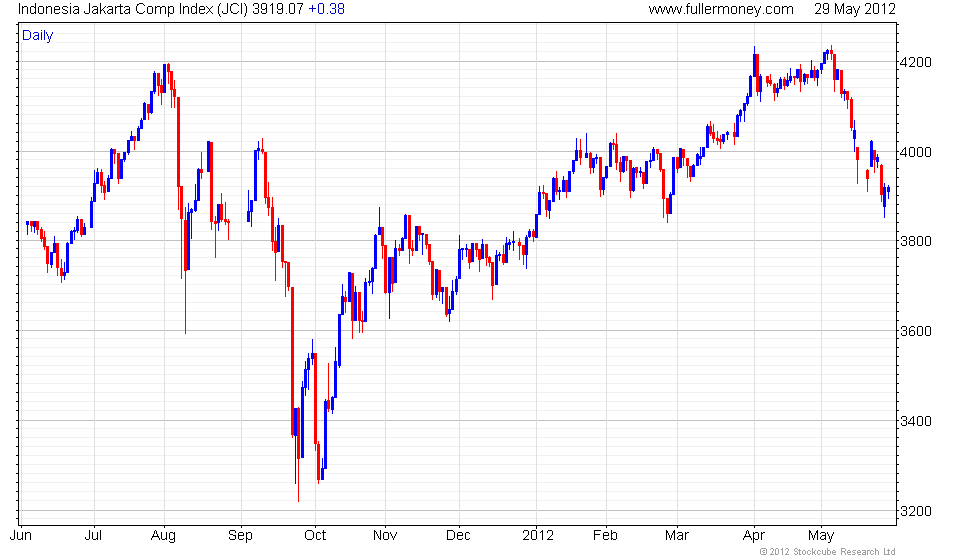Click the Stockcube Research Ltd copyright text
Screen dimensions: 980x560
coord(828,552)
